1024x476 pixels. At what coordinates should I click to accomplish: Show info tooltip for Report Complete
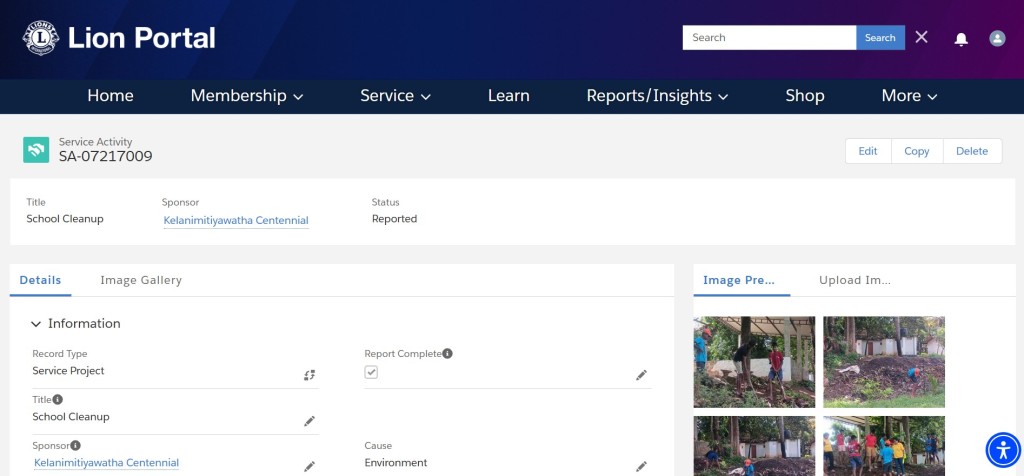(447, 353)
